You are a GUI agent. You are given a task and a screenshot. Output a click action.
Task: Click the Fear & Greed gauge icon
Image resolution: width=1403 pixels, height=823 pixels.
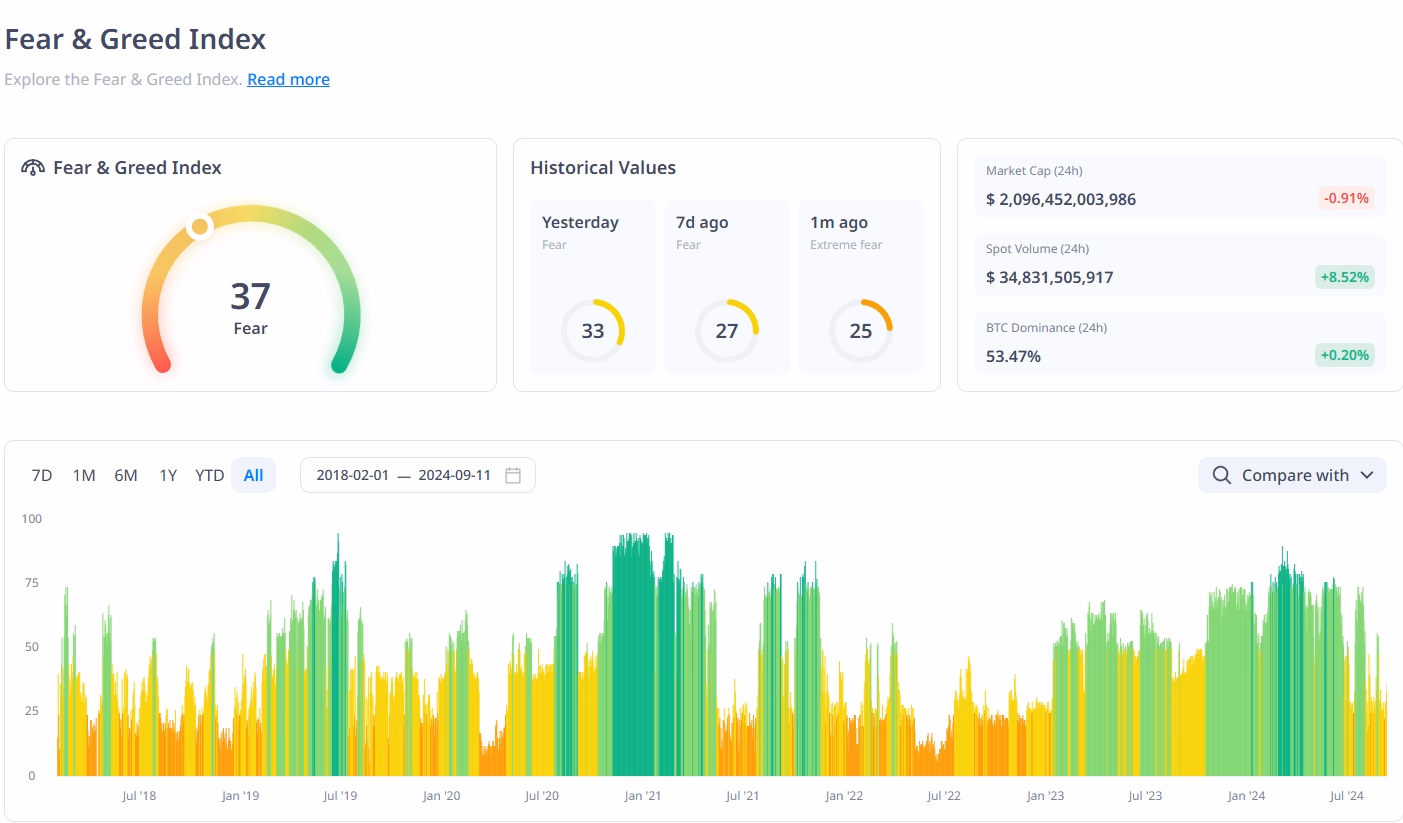31,168
